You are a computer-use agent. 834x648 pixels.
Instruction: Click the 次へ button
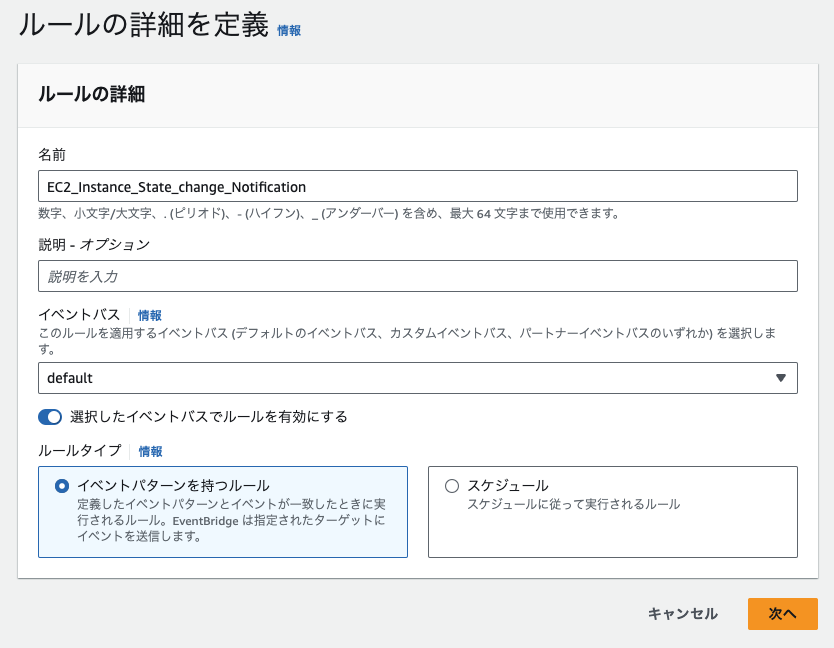click(782, 614)
